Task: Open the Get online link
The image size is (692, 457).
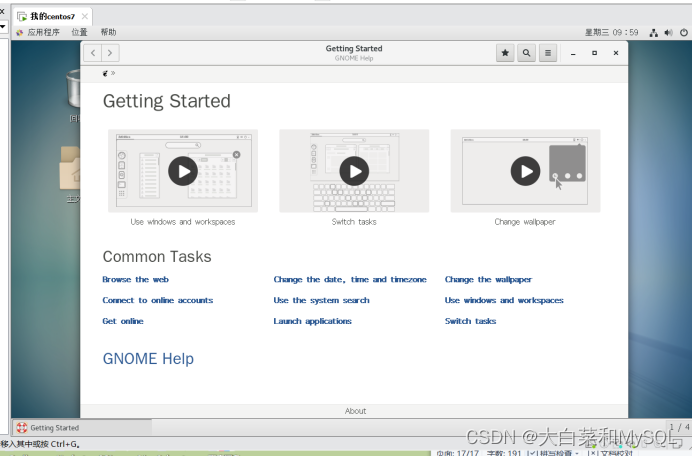Action: point(123,321)
